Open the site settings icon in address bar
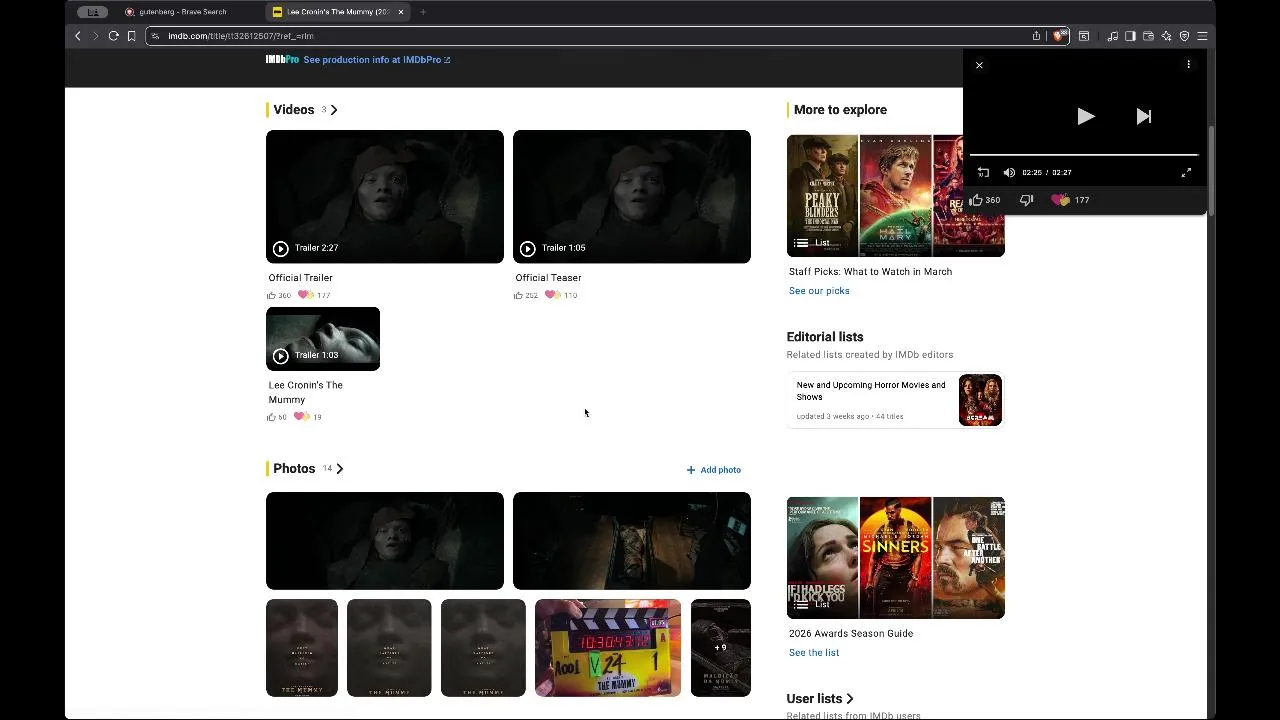Screen dimensions: 1280x720 [155, 36]
